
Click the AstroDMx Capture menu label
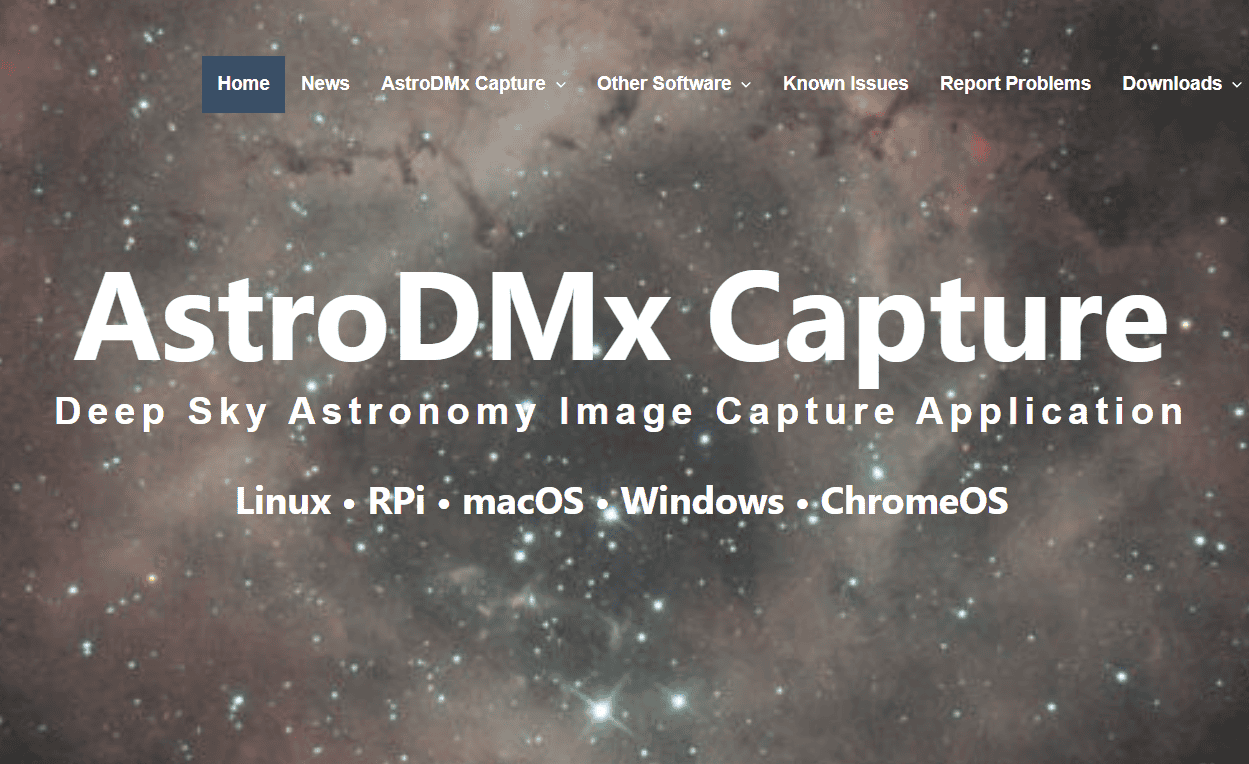[x=463, y=84]
